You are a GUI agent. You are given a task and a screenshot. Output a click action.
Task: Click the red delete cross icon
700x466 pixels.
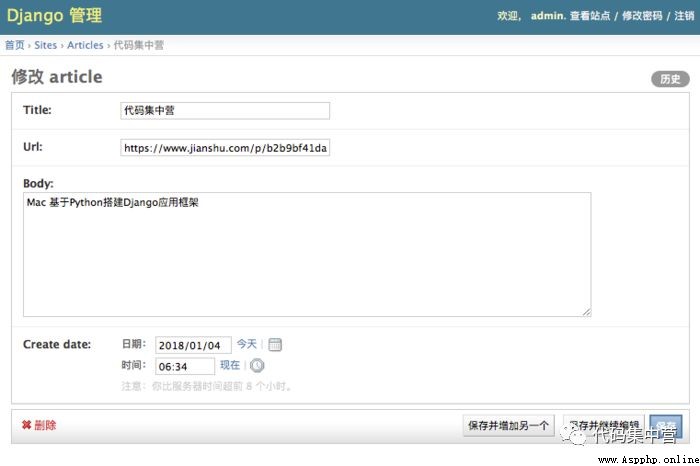(26, 425)
